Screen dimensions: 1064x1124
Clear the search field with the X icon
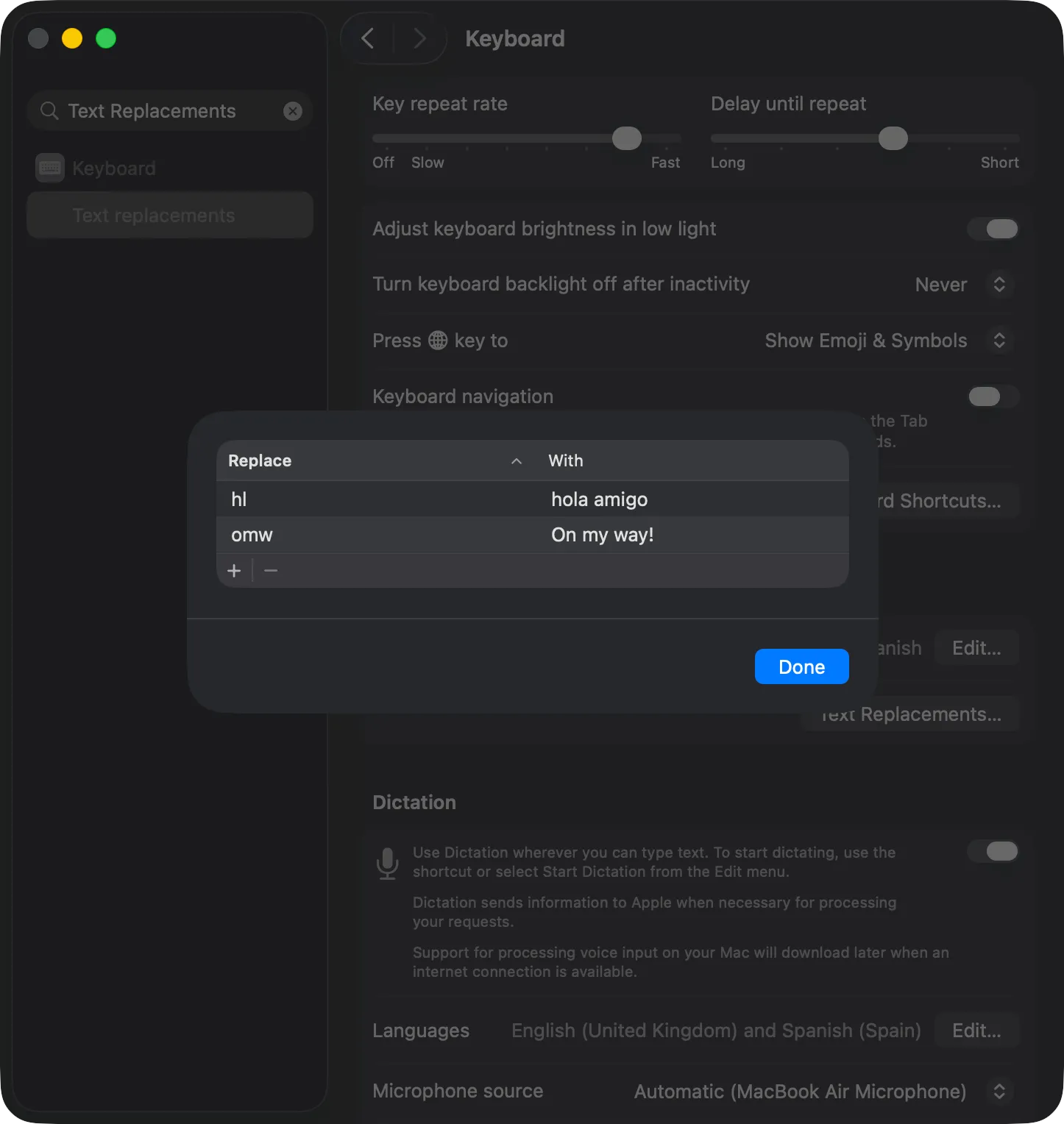[x=293, y=111]
